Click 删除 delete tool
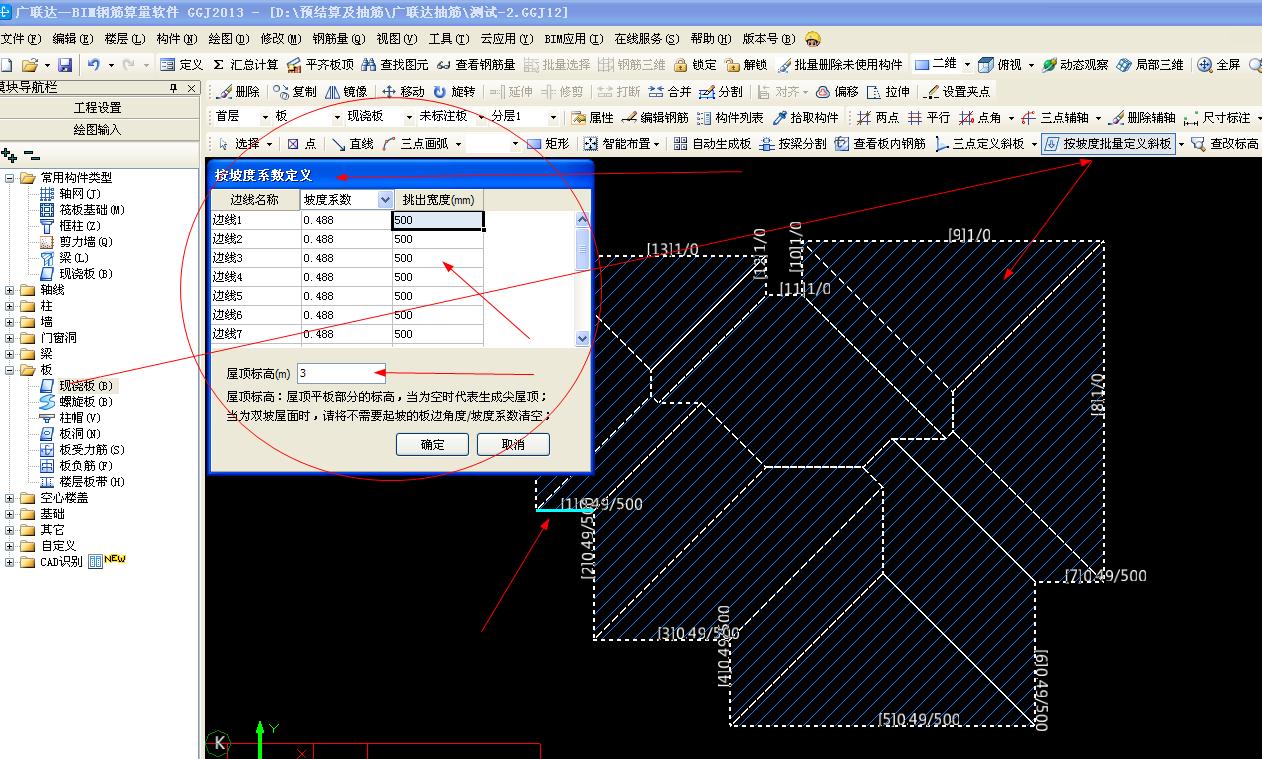Viewport: 1262px width, 759px height. click(x=238, y=91)
